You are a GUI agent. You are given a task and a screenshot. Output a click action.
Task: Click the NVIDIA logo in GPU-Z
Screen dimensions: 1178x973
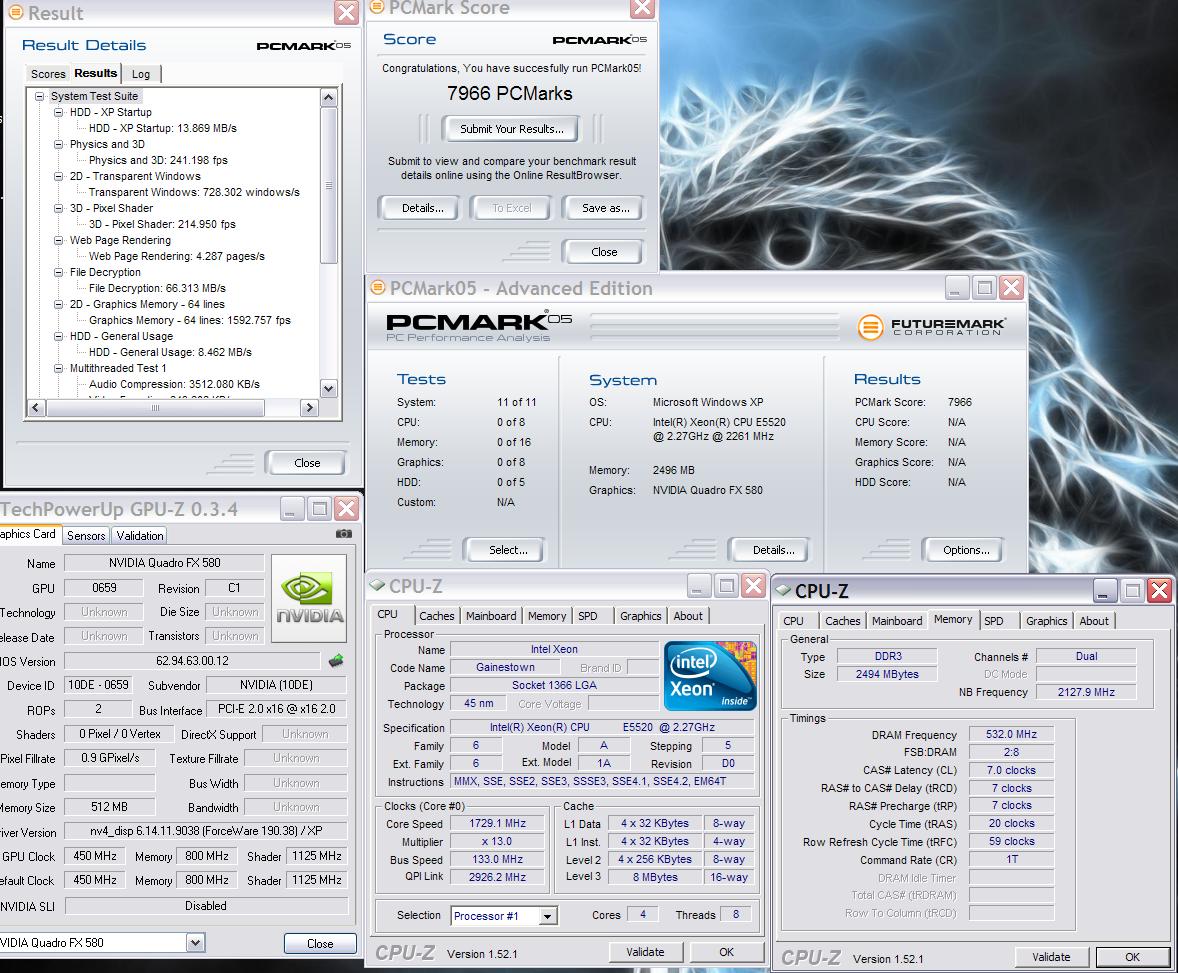[309, 598]
